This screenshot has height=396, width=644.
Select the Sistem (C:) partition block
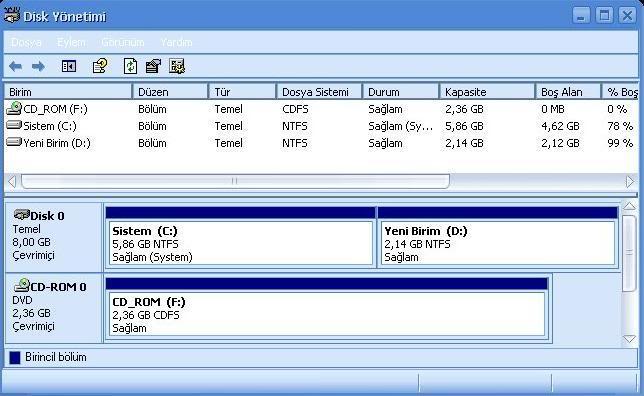[241, 237]
